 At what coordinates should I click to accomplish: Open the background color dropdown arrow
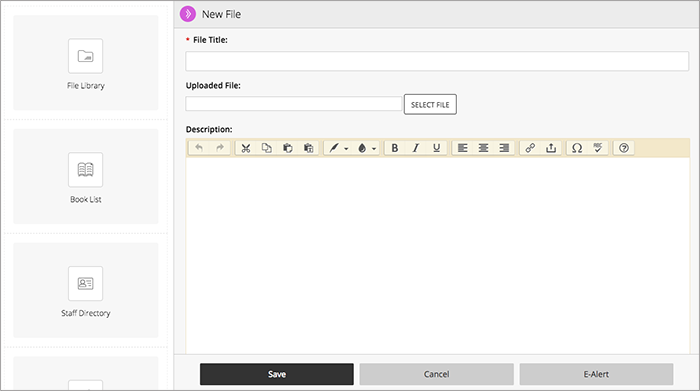[x=374, y=149]
